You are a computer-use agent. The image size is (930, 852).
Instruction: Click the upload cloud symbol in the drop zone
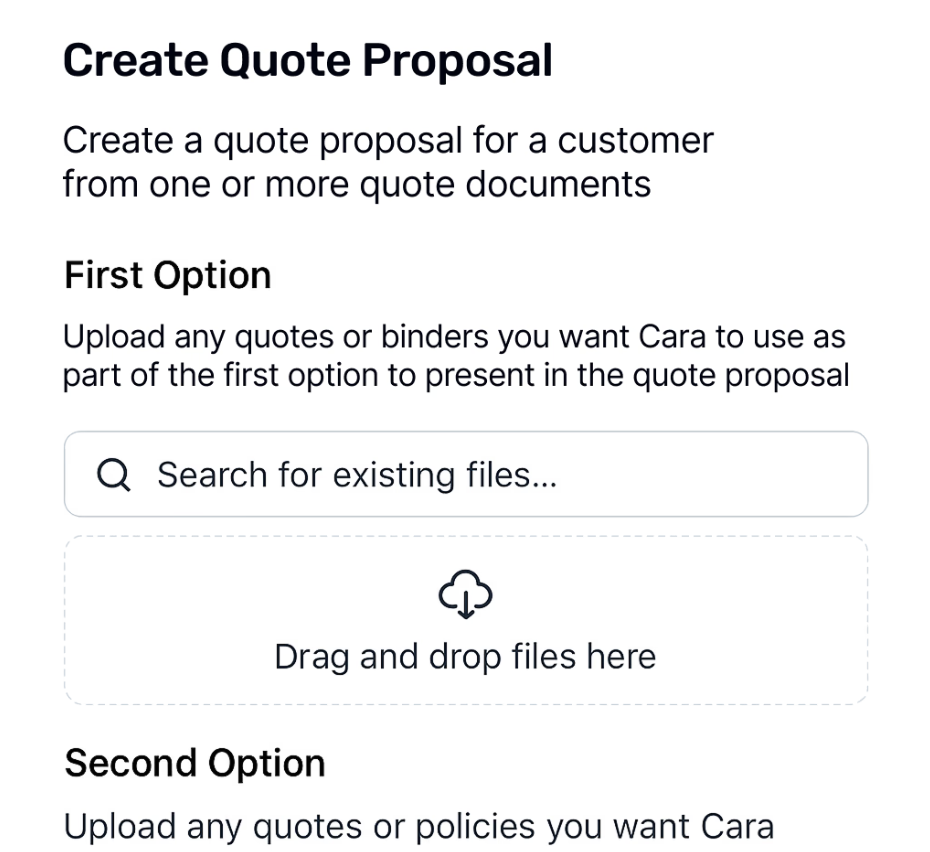[465, 594]
